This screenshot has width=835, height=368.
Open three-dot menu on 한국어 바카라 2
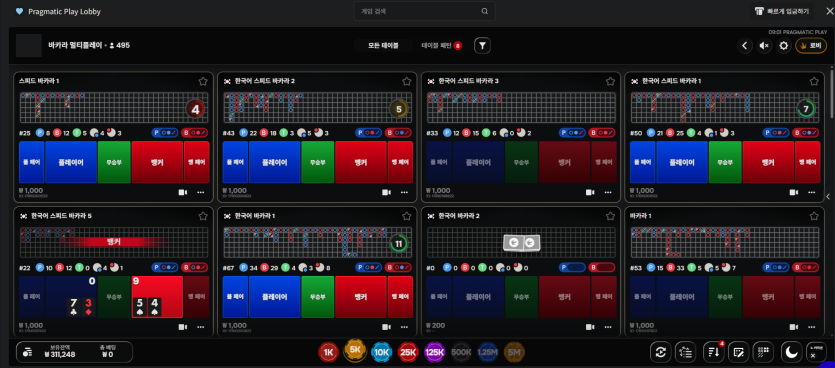pos(608,327)
